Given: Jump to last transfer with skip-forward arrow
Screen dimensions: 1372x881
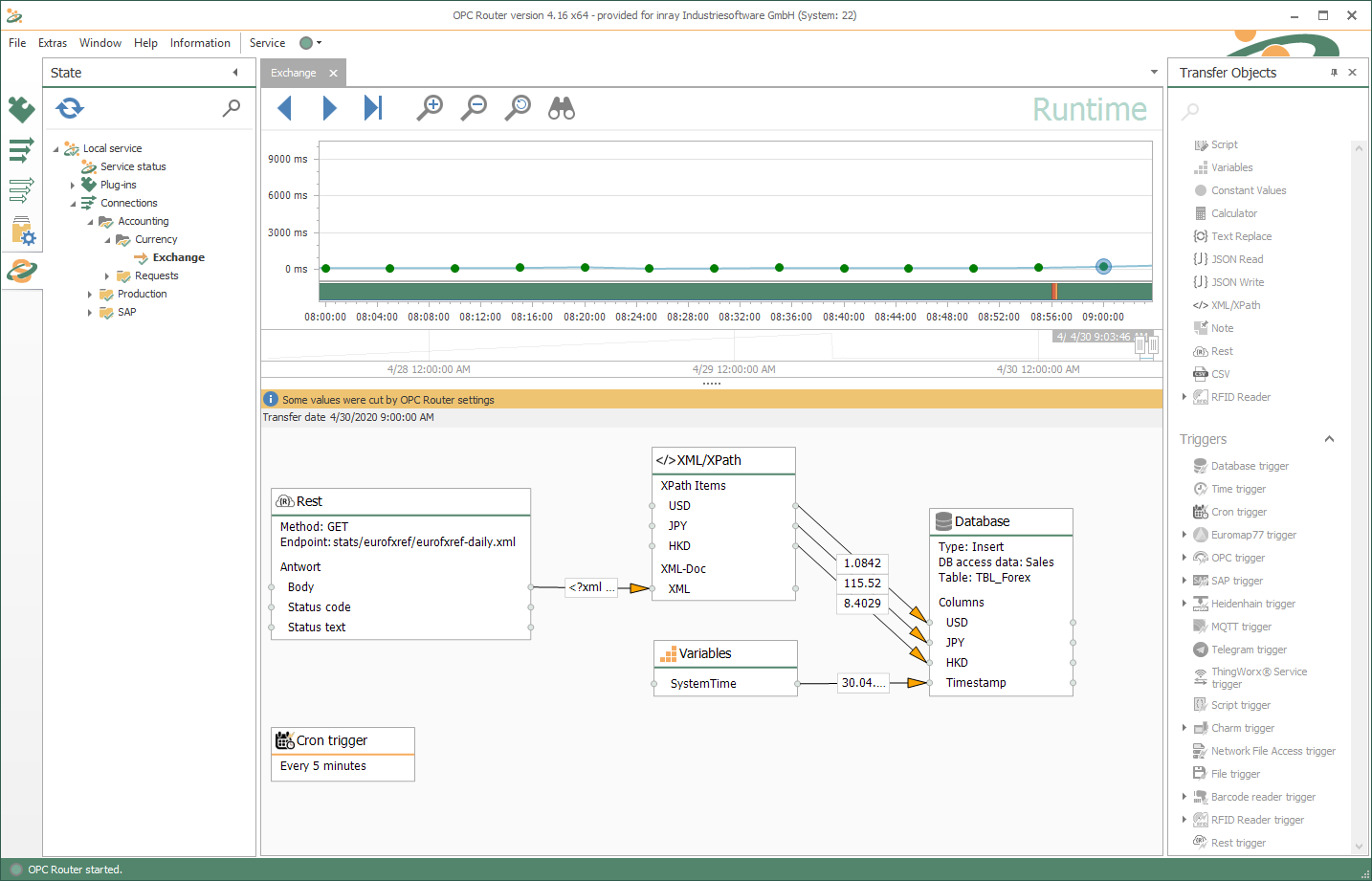Looking at the screenshot, I should (373, 108).
